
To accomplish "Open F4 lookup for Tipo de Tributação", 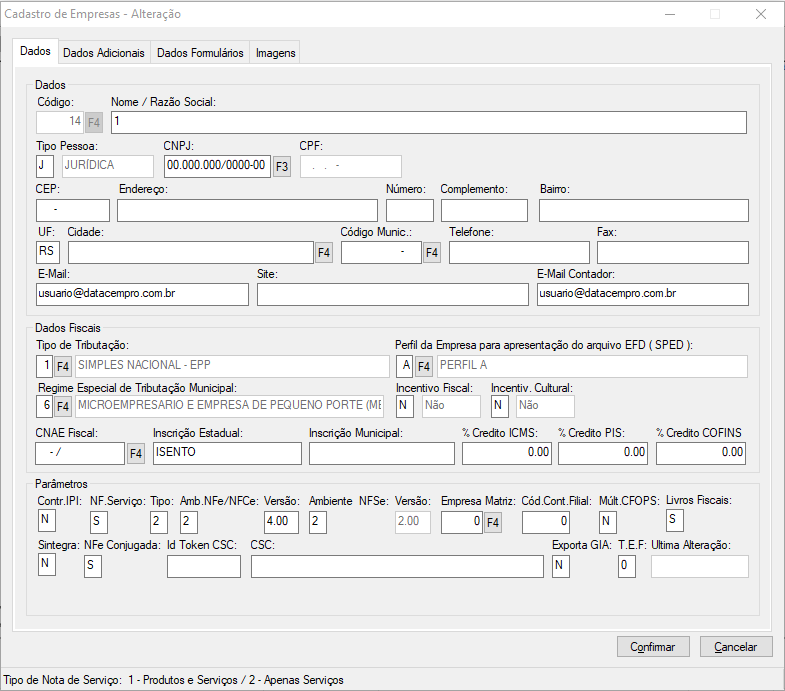I will click(63, 367).
